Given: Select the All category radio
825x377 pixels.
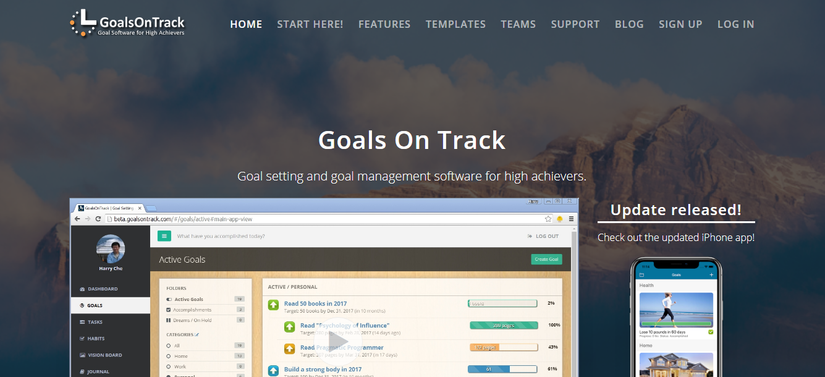Looking at the screenshot, I should click(169, 346).
